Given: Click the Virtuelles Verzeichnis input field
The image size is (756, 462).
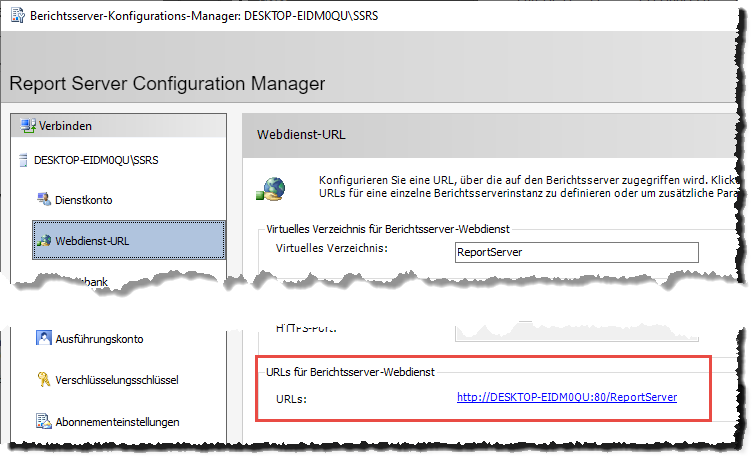Looking at the screenshot, I should 577,252.
